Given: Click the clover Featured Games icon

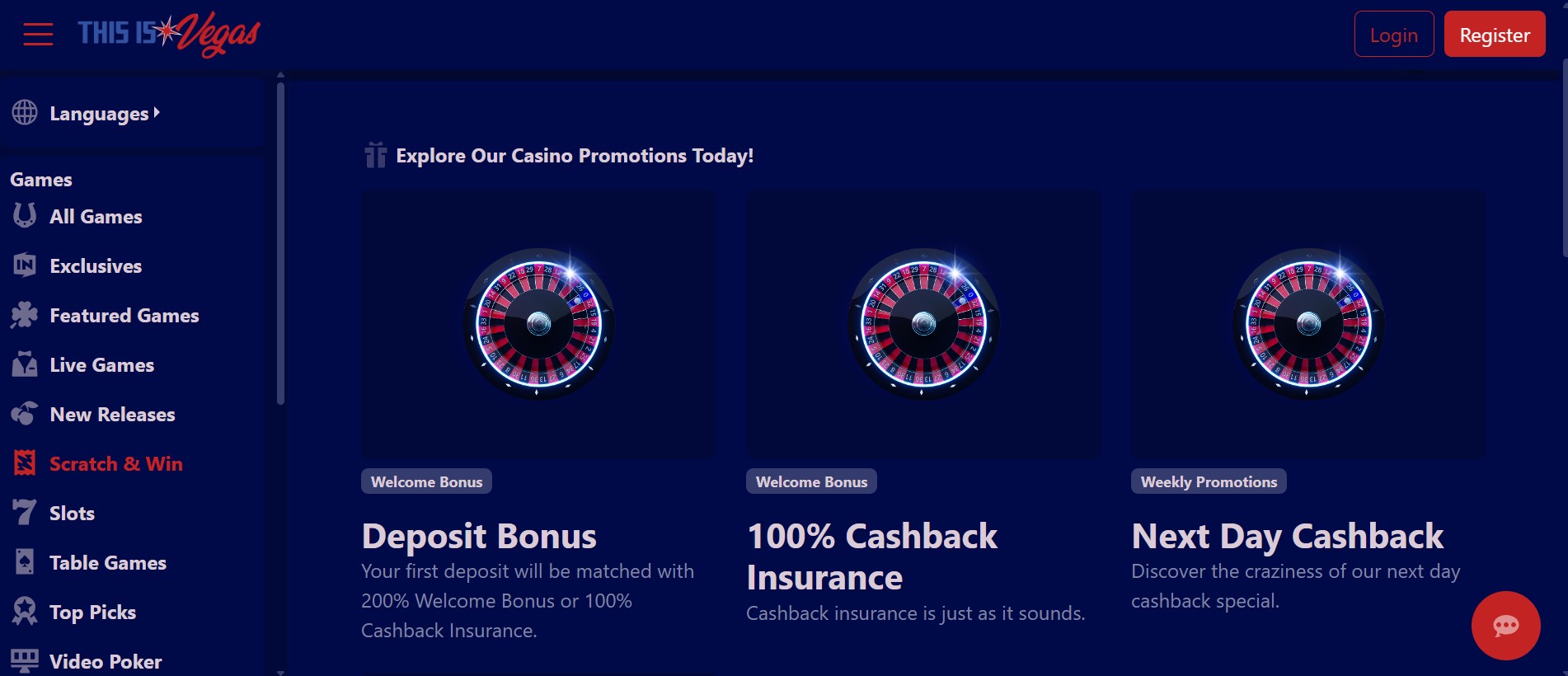Looking at the screenshot, I should [x=25, y=315].
